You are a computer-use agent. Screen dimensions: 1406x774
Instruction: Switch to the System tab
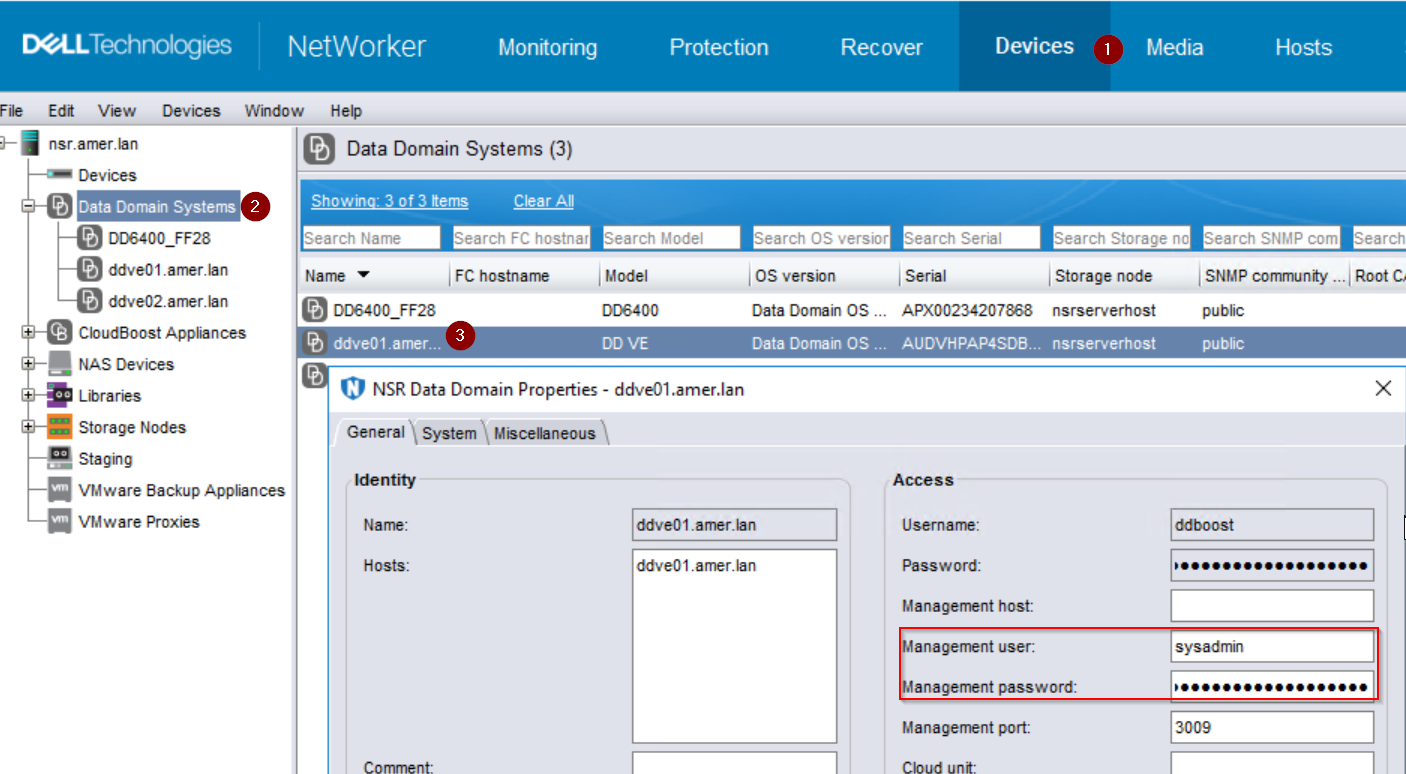click(x=449, y=433)
